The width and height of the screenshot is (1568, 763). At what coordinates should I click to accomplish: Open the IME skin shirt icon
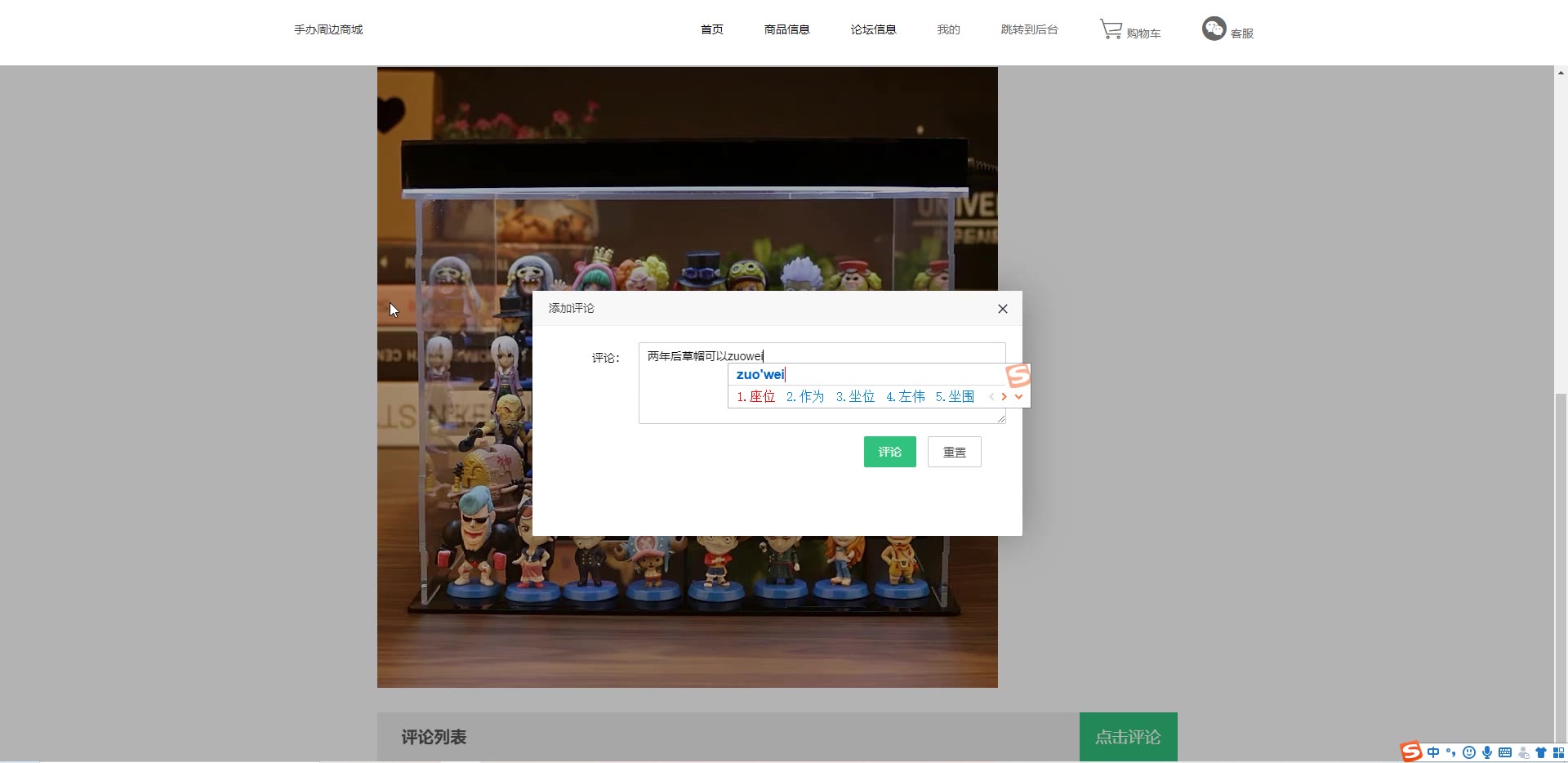(1541, 752)
